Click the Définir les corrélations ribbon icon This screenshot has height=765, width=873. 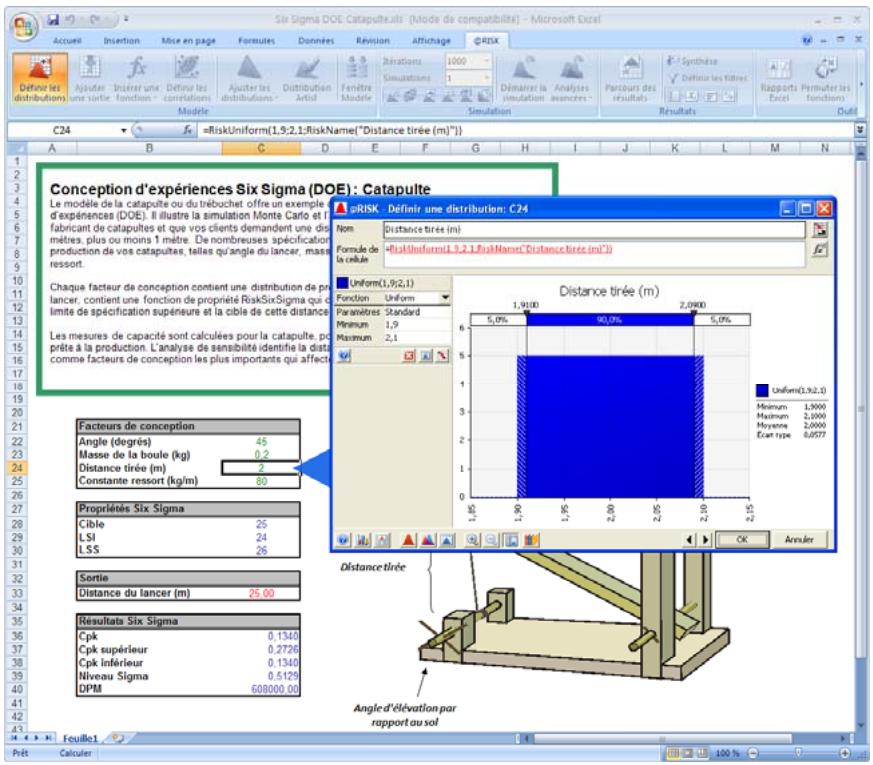point(187,78)
